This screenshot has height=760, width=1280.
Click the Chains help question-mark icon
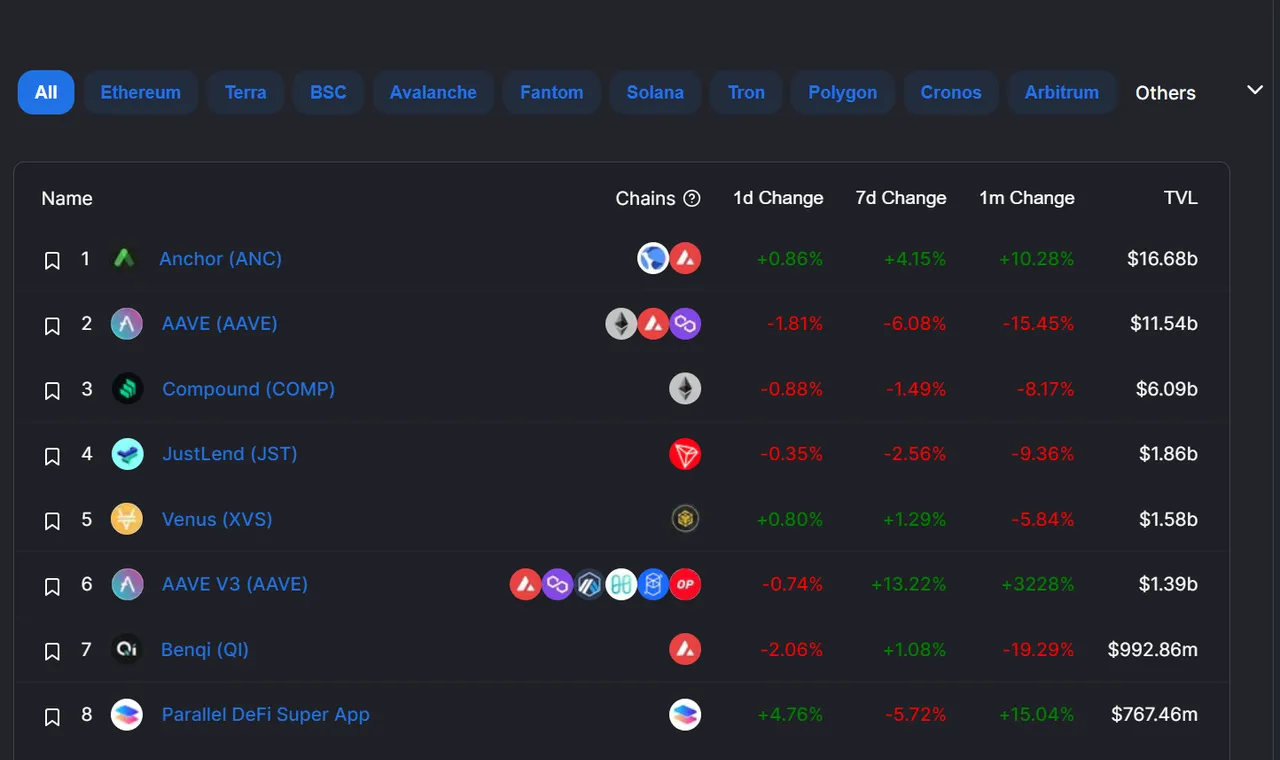pyautogui.click(x=692, y=198)
